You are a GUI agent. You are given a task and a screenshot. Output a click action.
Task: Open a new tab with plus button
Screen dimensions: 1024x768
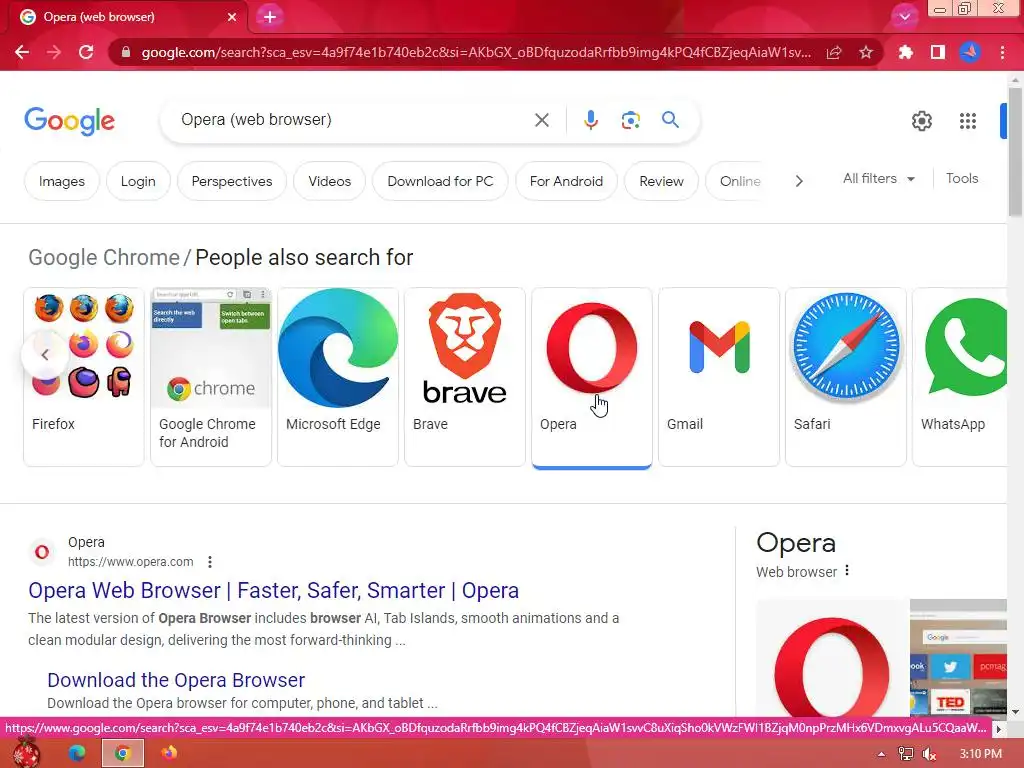[x=270, y=17]
